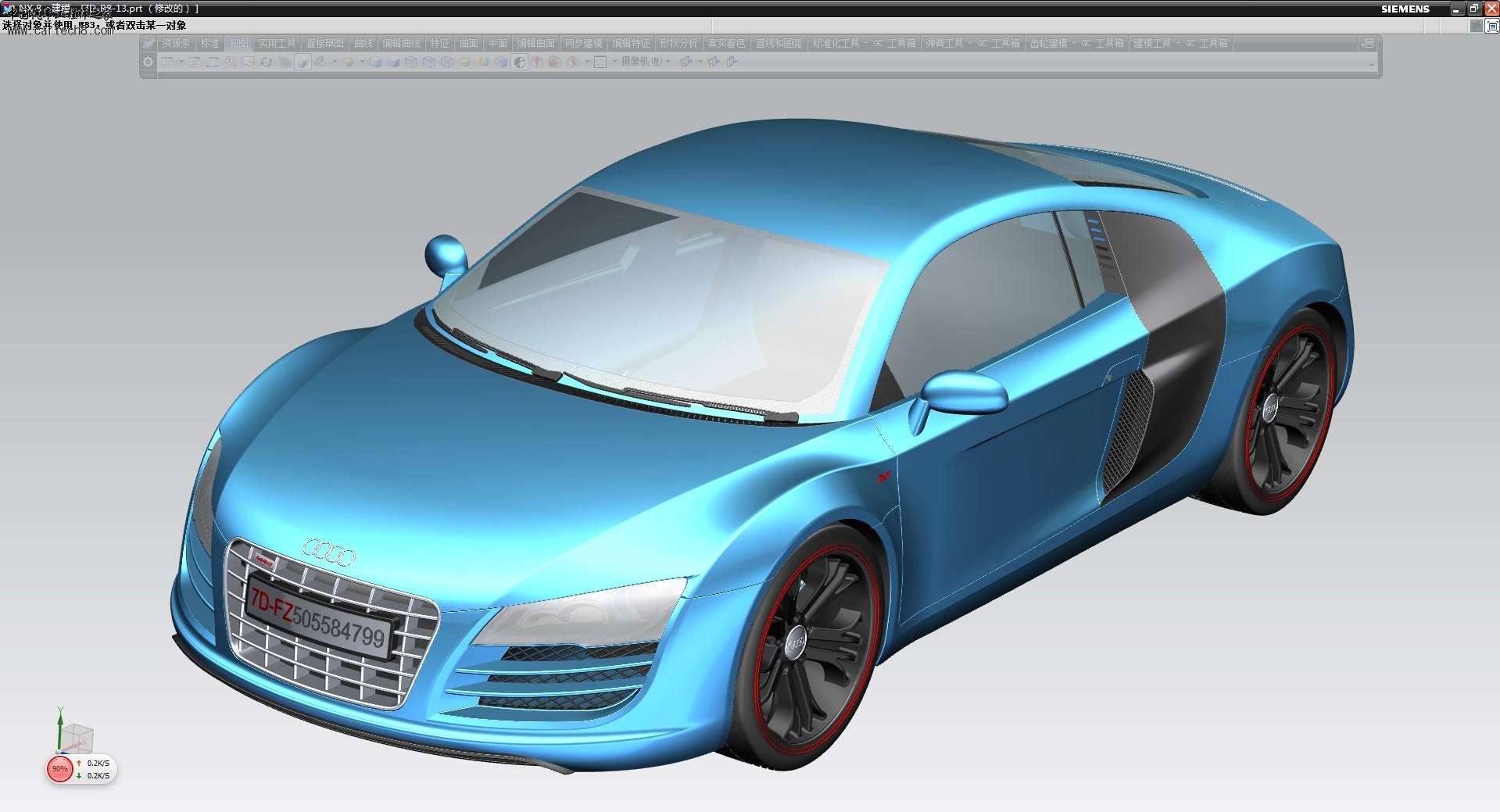Click the wireframe cube icon
The image size is (1500, 812).
point(410,62)
